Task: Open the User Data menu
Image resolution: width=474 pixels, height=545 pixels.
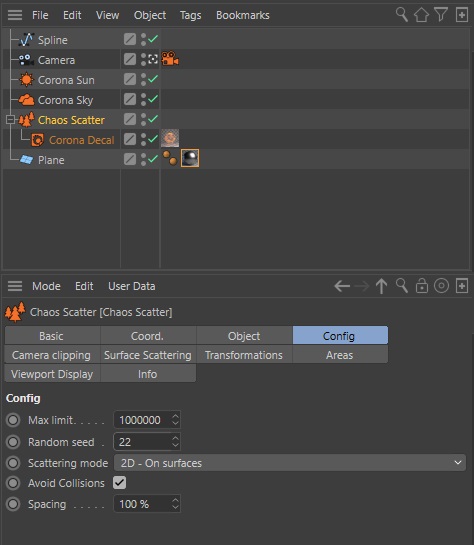Action: pyautogui.click(x=132, y=286)
